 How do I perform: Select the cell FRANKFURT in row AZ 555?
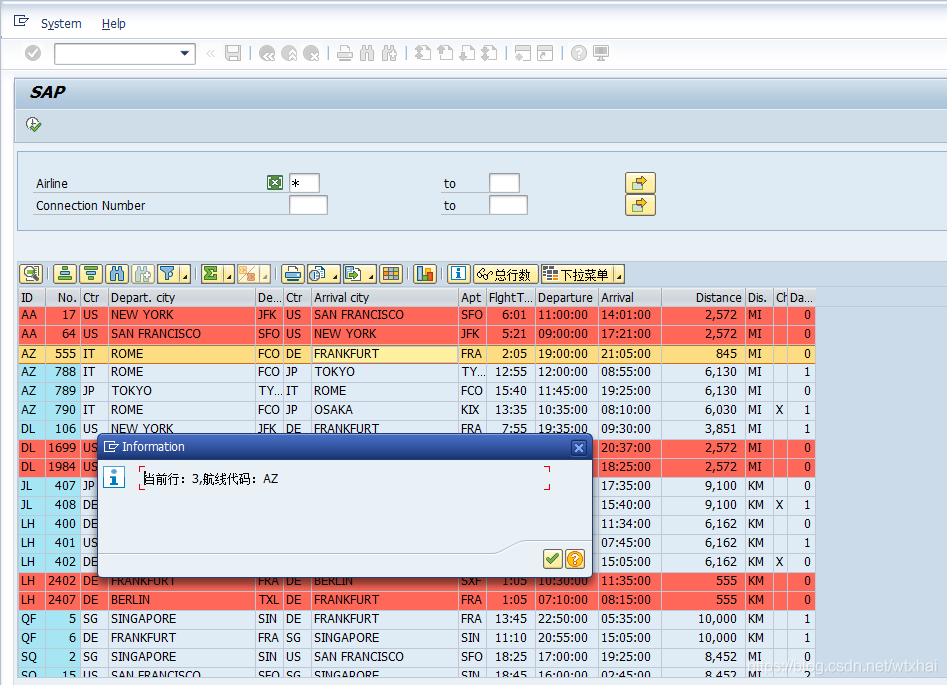click(385, 353)
